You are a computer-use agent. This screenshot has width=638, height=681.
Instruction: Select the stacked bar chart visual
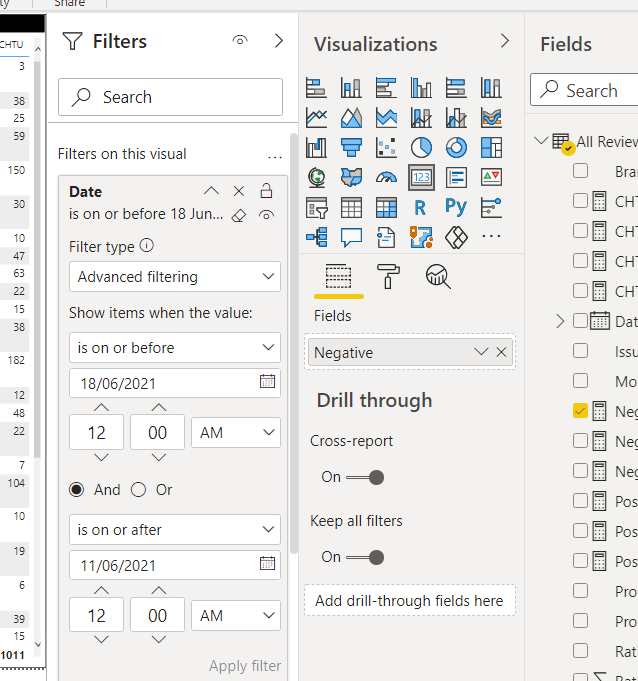tap(316, 88)
